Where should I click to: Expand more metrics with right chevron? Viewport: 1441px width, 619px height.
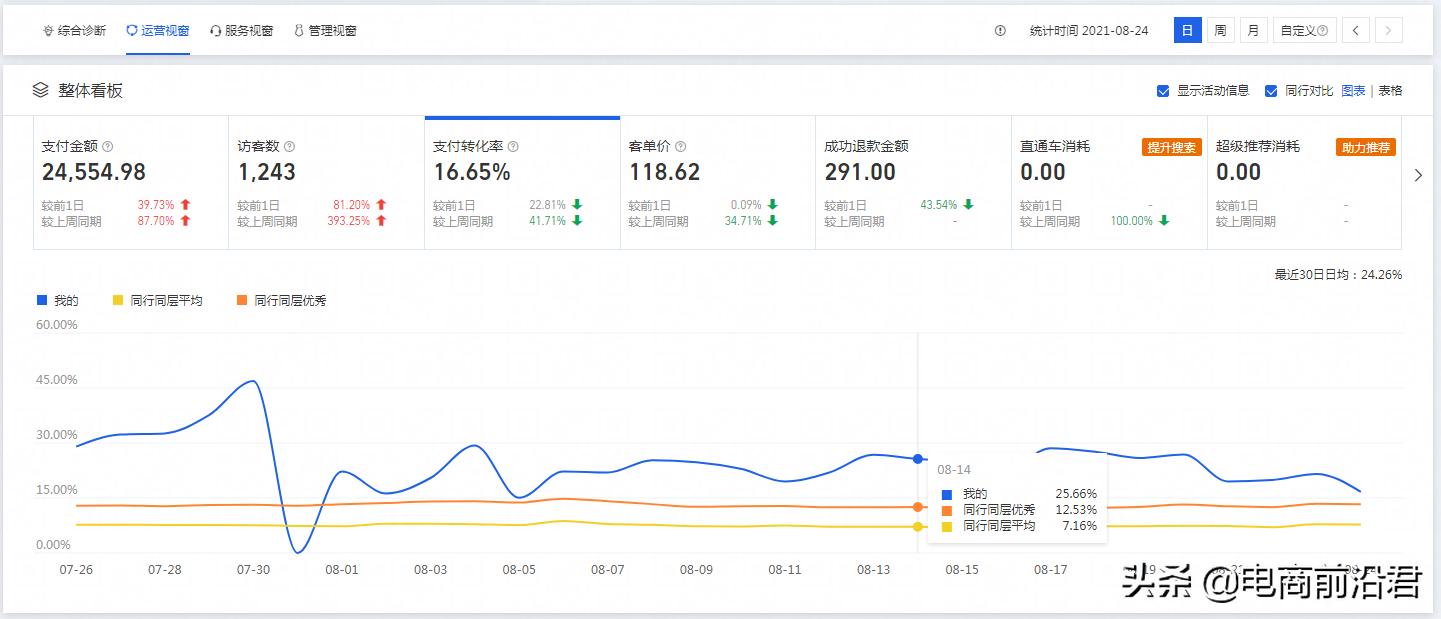(x=1418, y=176)
